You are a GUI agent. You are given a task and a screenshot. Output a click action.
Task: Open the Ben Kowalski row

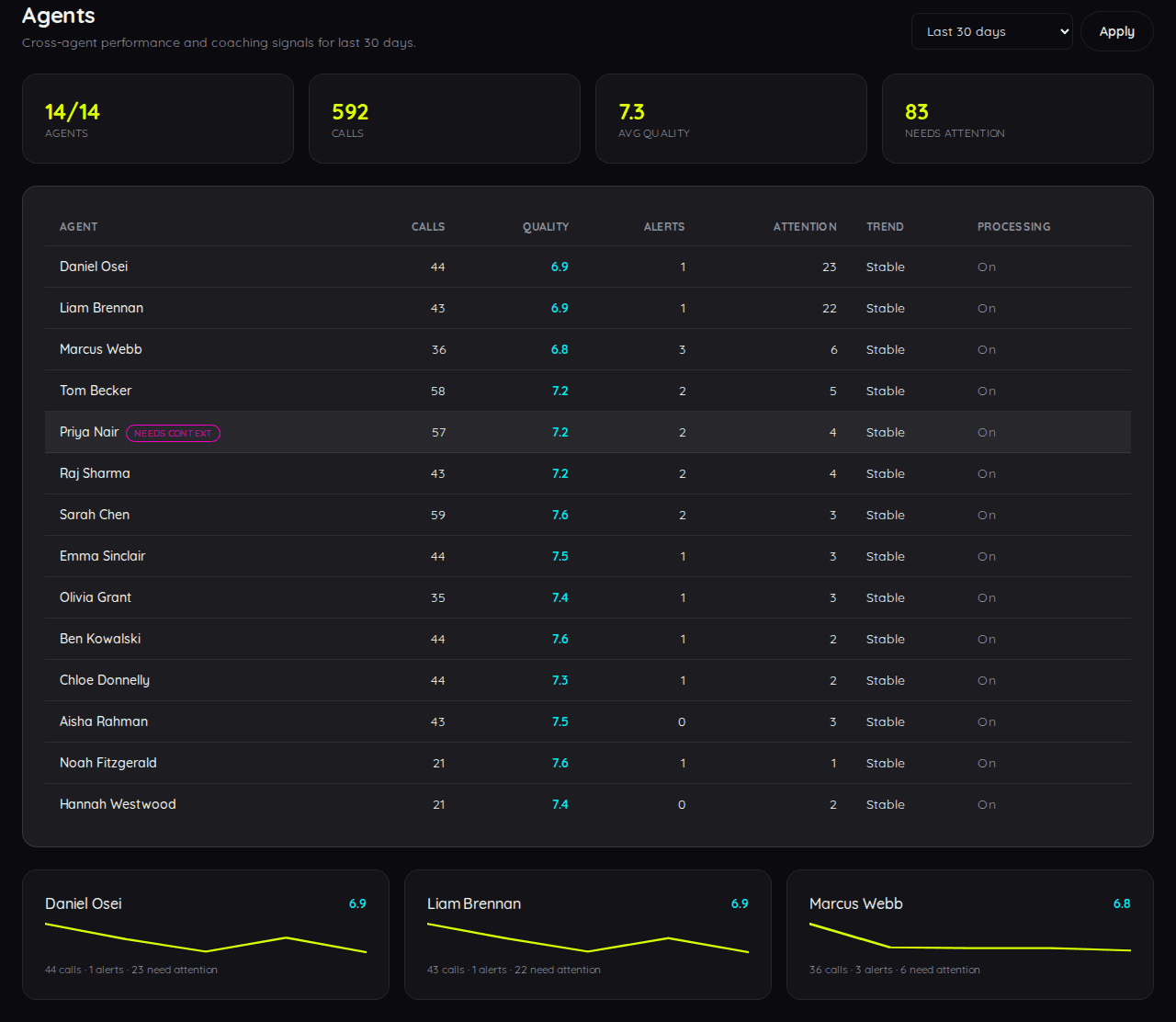pyautogui.click(x=588, y=639)
